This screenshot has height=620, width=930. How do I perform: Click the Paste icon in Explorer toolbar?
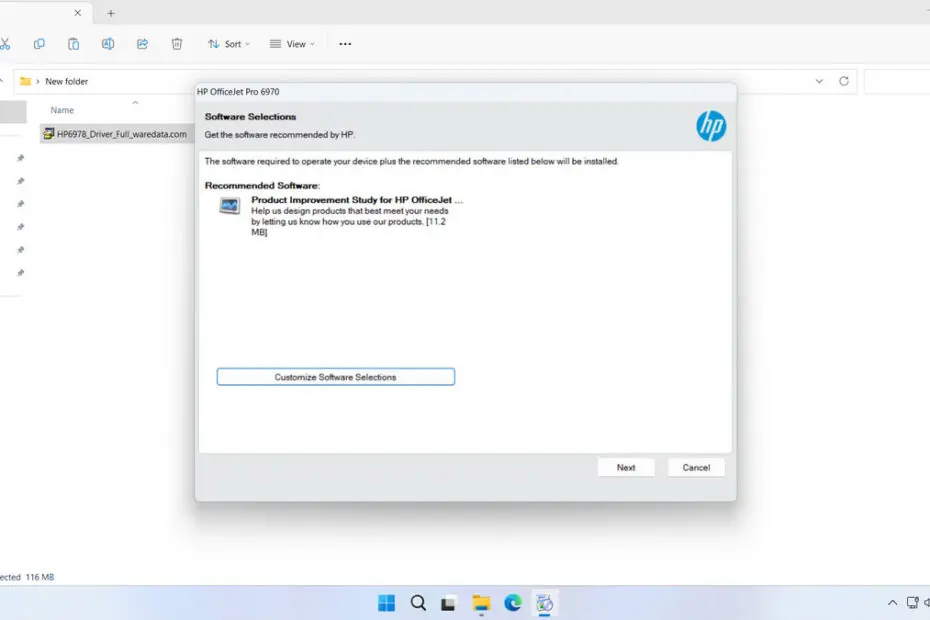tap(73, 44)
